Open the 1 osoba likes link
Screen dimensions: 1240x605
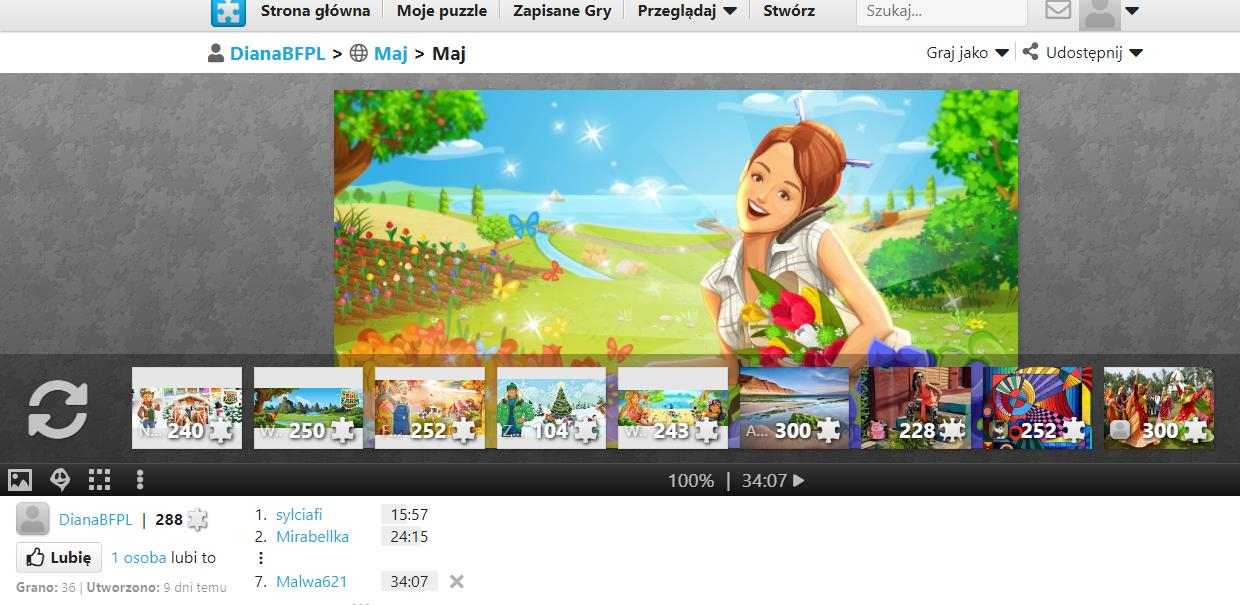tap(139, 557)
